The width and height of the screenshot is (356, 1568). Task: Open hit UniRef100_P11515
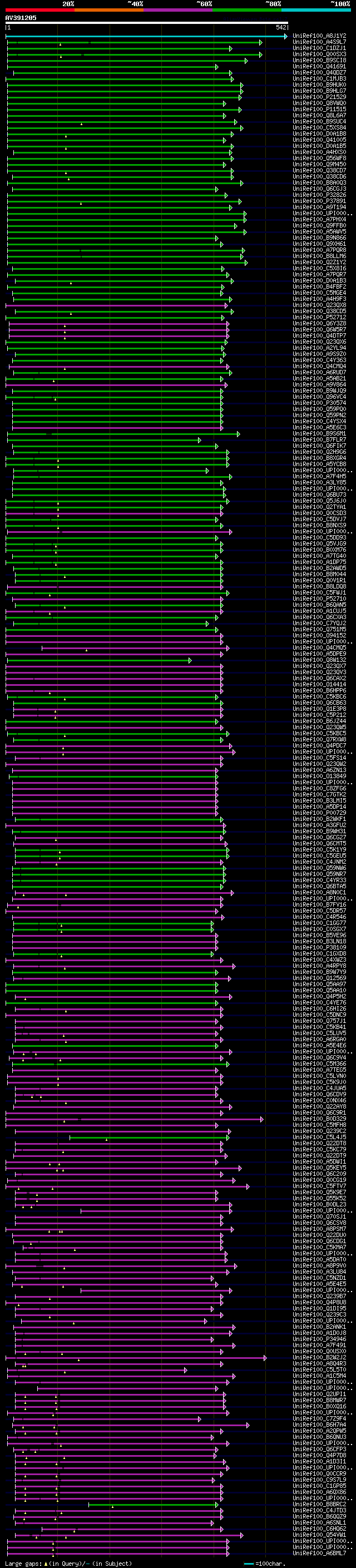[319, 109]
